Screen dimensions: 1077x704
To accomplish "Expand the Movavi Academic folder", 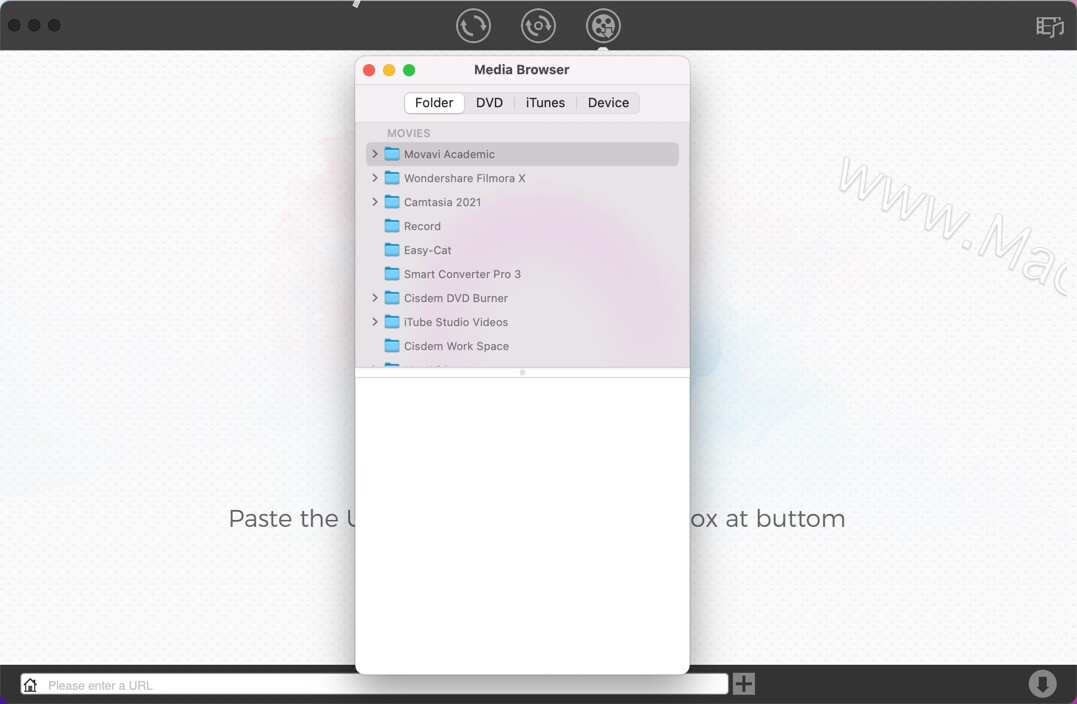I will [x=374, y=154].
